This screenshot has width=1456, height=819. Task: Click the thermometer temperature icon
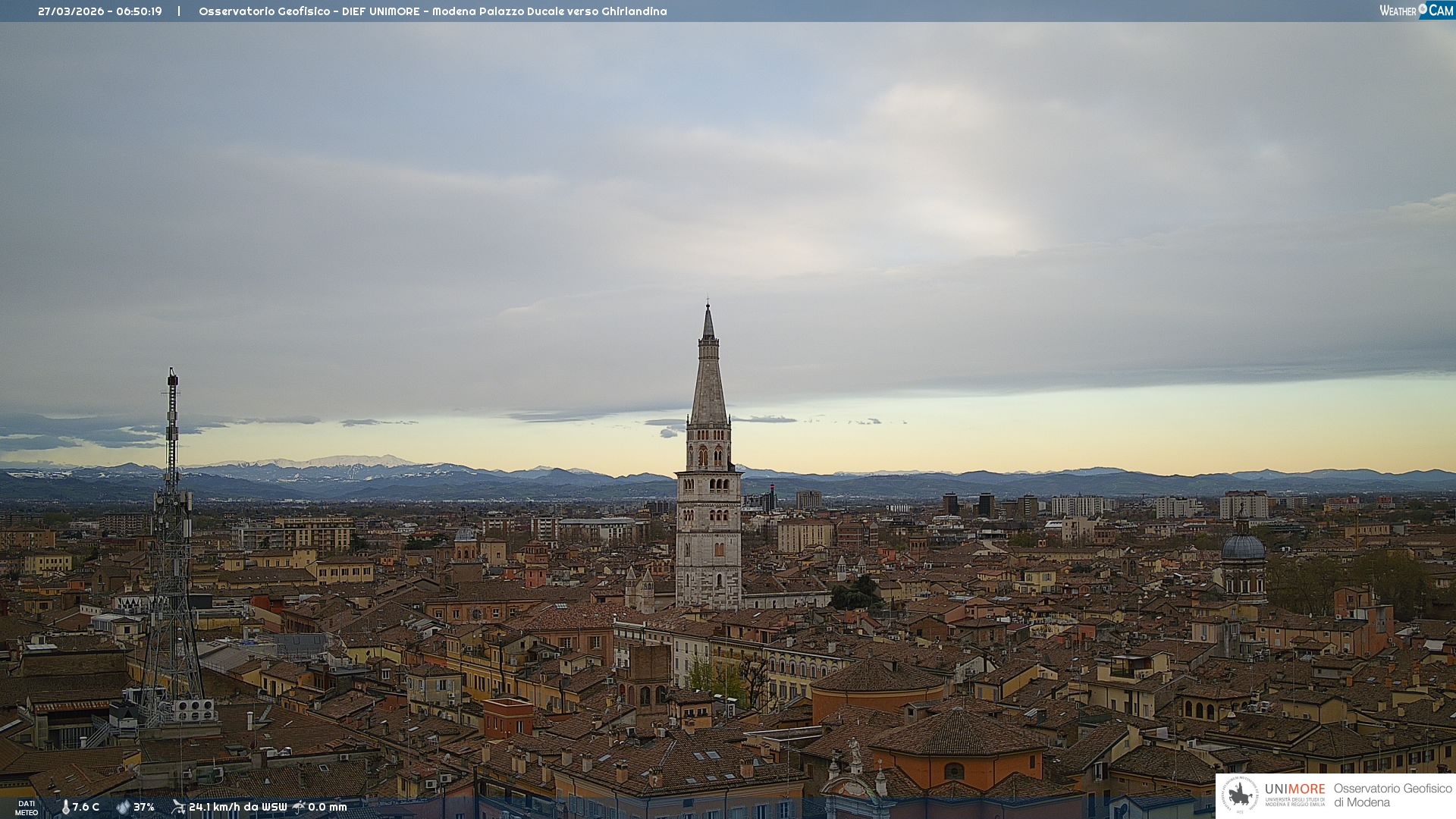65,807
